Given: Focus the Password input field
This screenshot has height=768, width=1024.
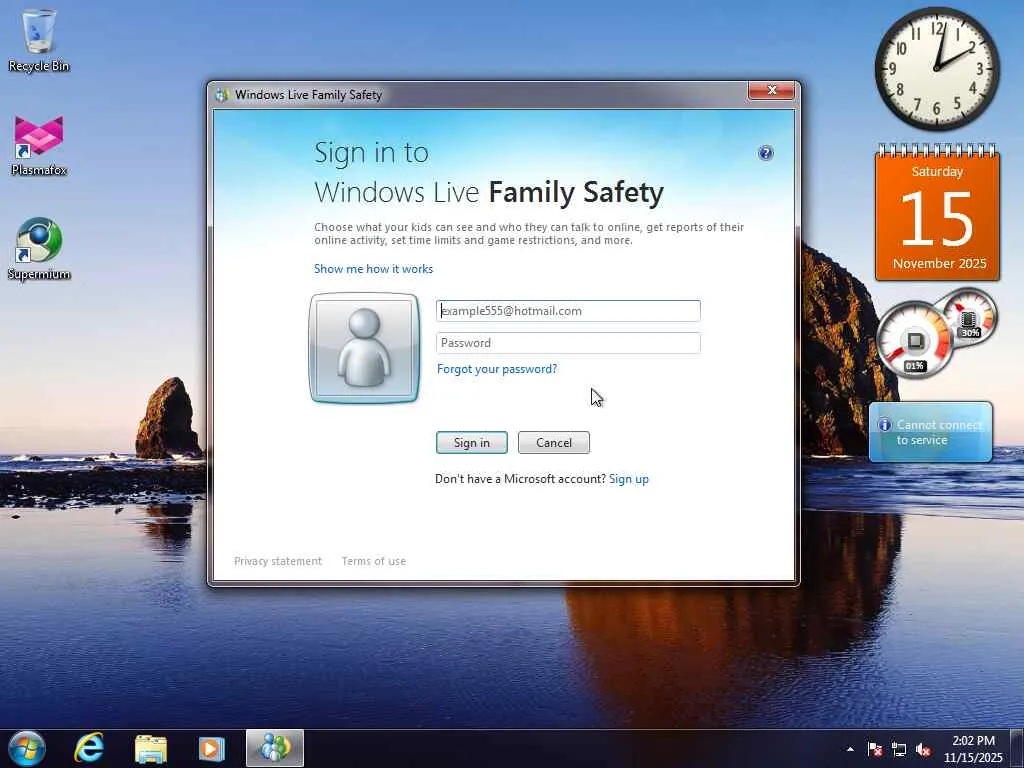Looking at the screenshot, I should point(568,343).
